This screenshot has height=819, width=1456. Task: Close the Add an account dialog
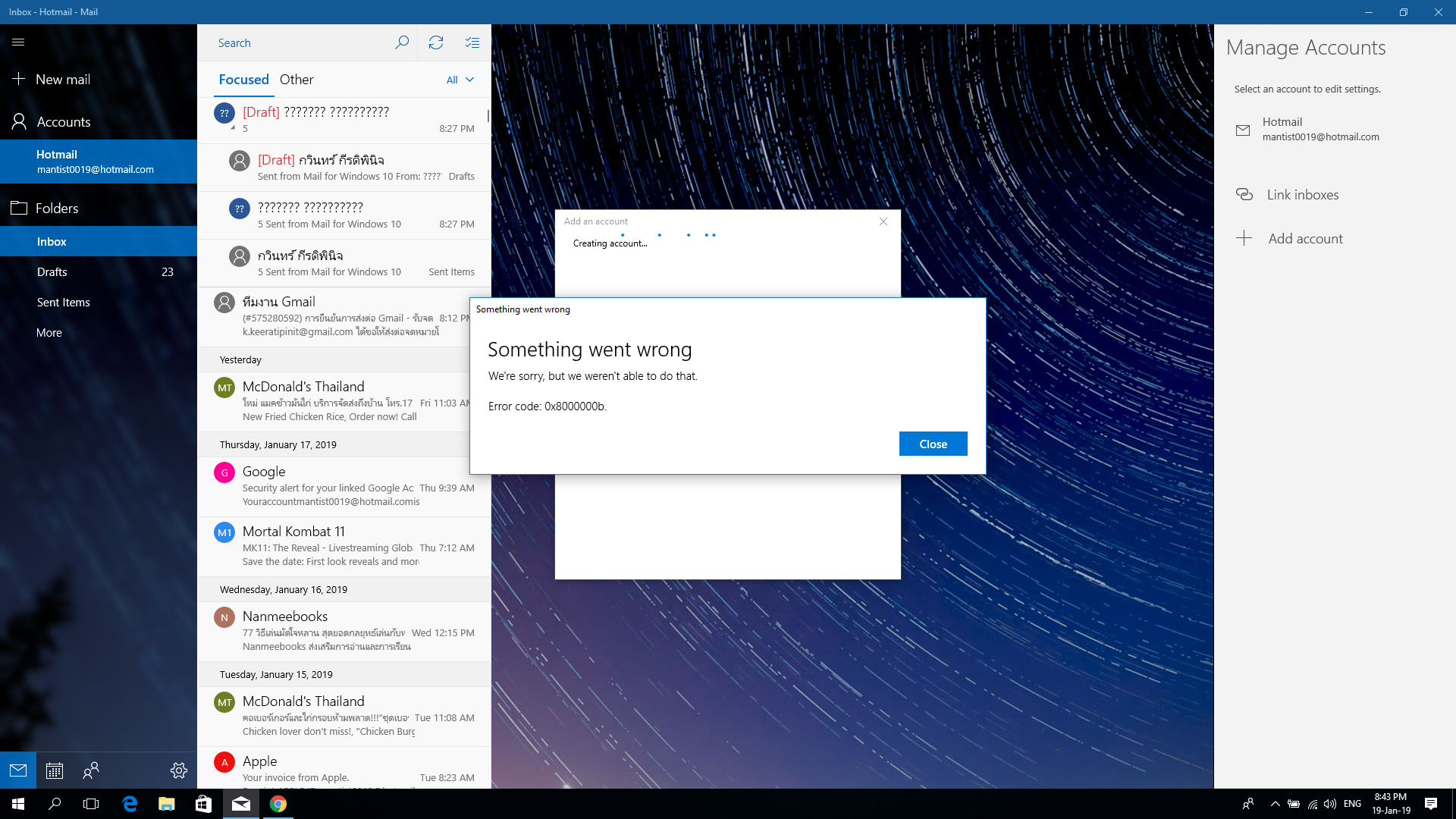(x=883, y=221)
